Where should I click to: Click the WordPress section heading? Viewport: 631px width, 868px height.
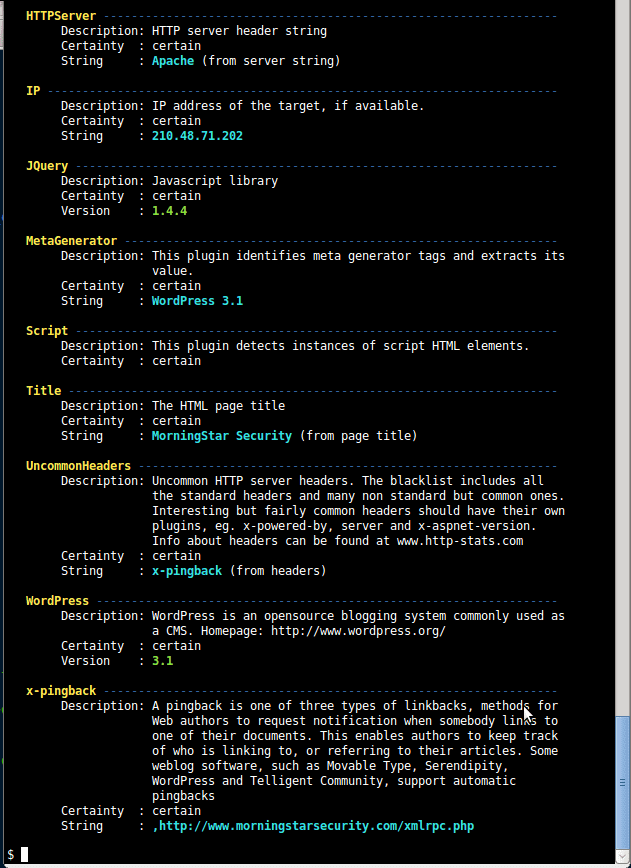pyautogui.click(x=57, y=601)
